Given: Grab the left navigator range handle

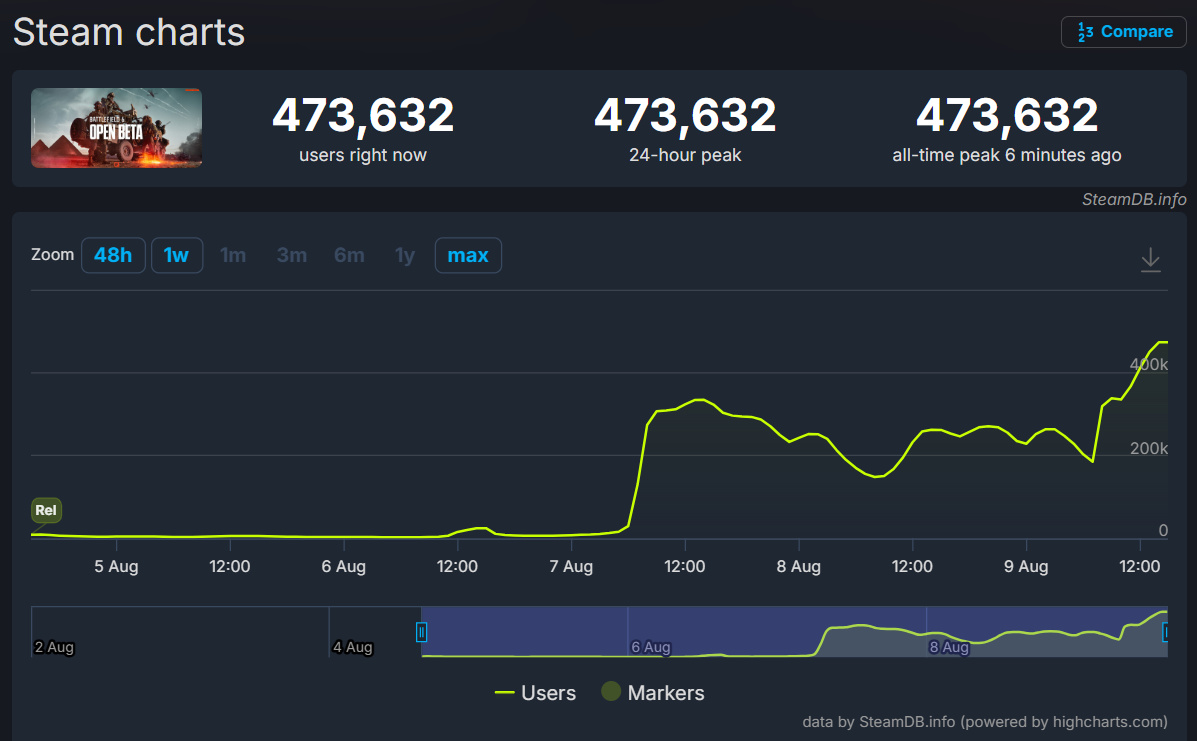Looking at the screenshot, I should (x=421, y=632).
